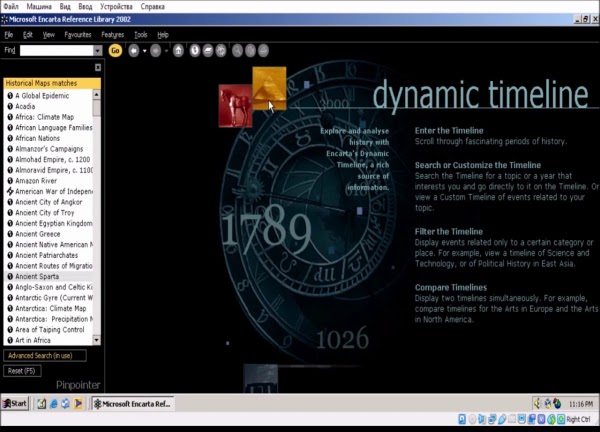This screenshot has height=432, width=600.
Task: Open the Машина menu
Action: pos(39,7)
